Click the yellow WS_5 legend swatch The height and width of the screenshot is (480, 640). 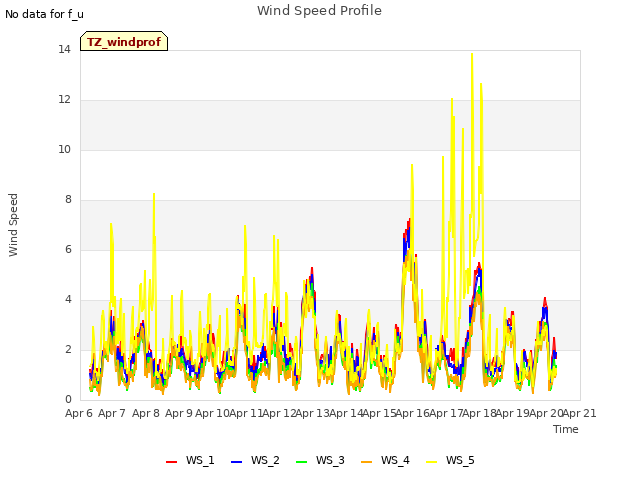tap(431, 462)
